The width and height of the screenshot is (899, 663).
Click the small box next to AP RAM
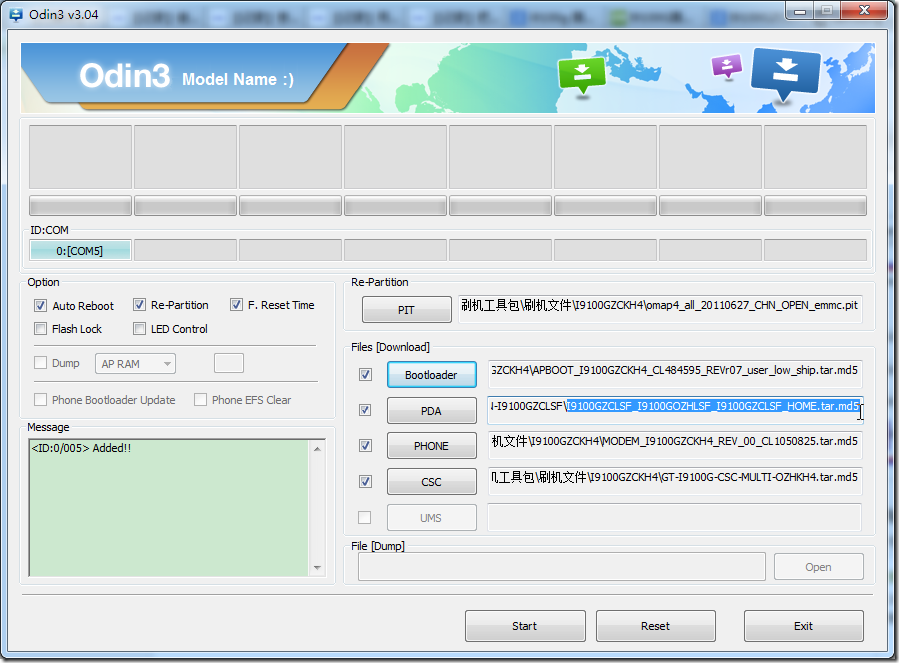229,363
